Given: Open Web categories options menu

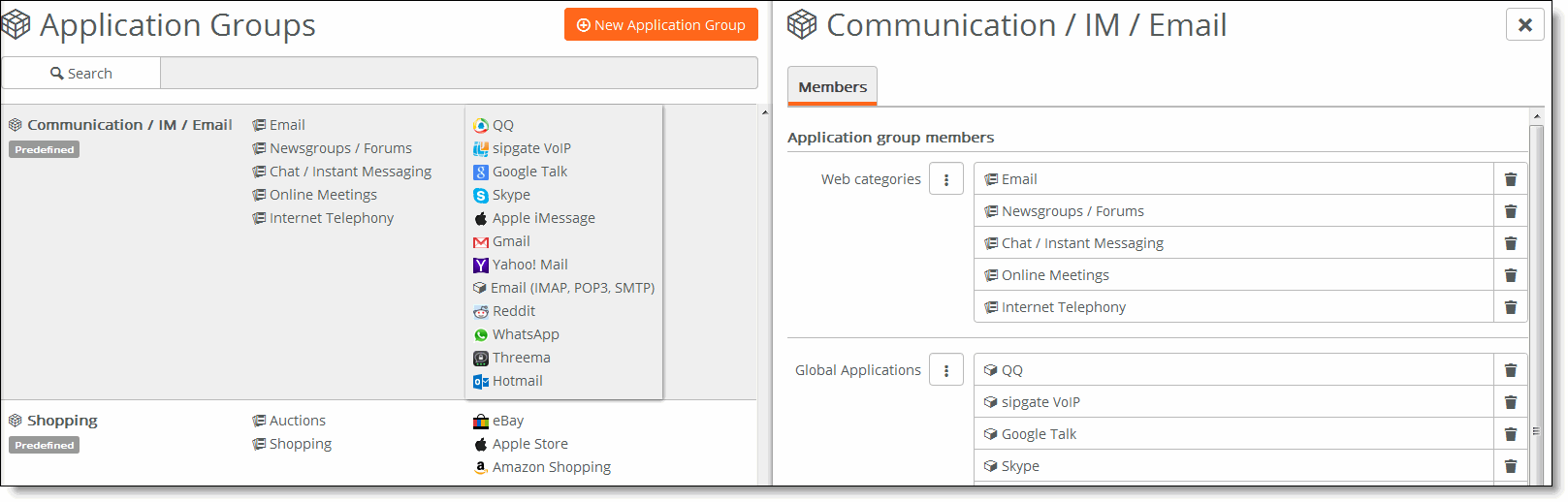Looking at the screenshot, I should [946, 178].
